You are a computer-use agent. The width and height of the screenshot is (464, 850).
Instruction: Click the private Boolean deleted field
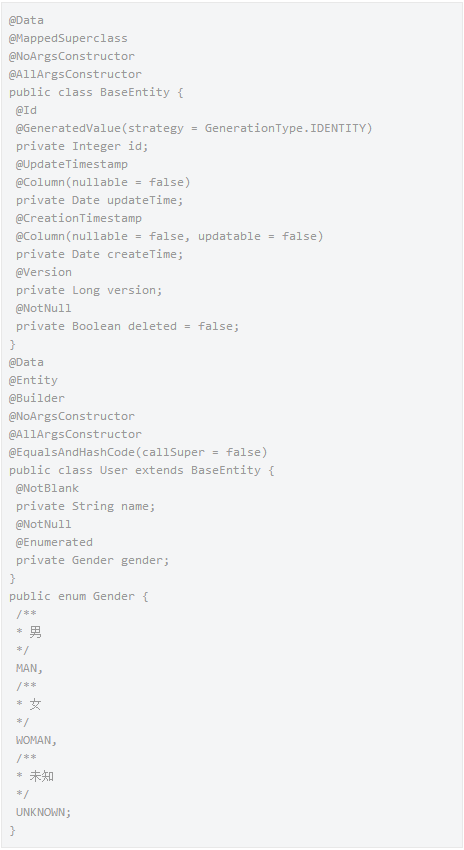[127, 326]
